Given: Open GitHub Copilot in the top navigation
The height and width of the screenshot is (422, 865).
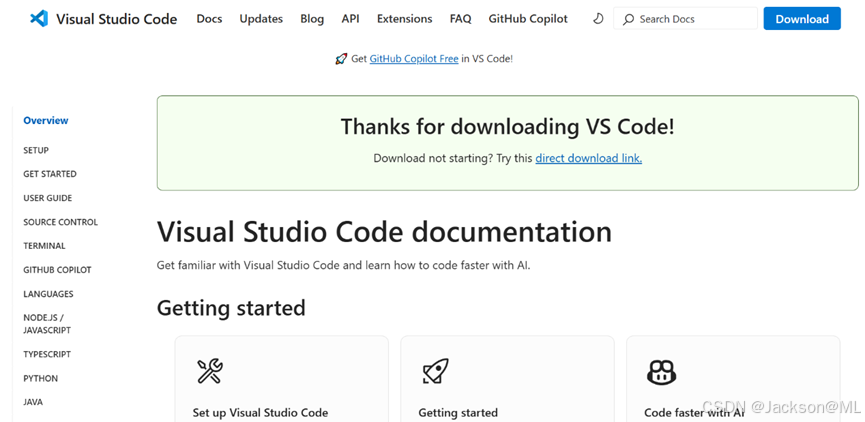Looking at the screenshot, I should point(528,19).
